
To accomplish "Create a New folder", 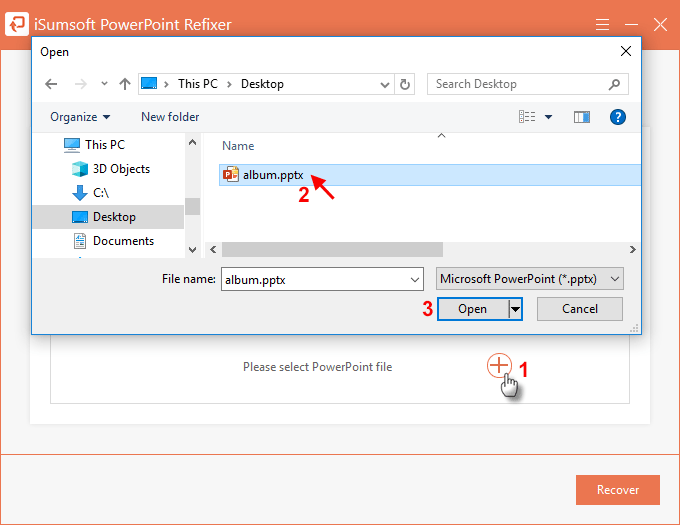I will pos(170,117).
